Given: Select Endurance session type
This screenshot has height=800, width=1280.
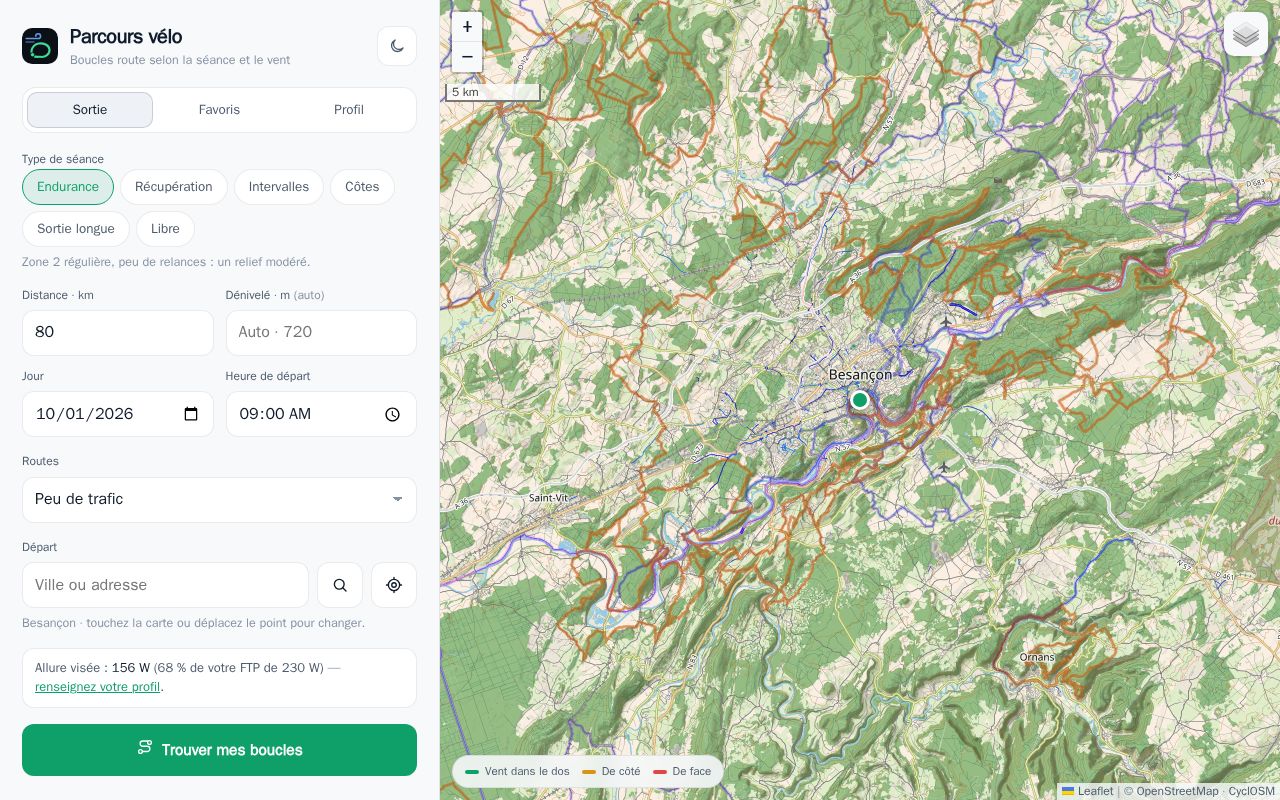Looking at the screenshot, I should pyautogui.click(x=68, y=187).
